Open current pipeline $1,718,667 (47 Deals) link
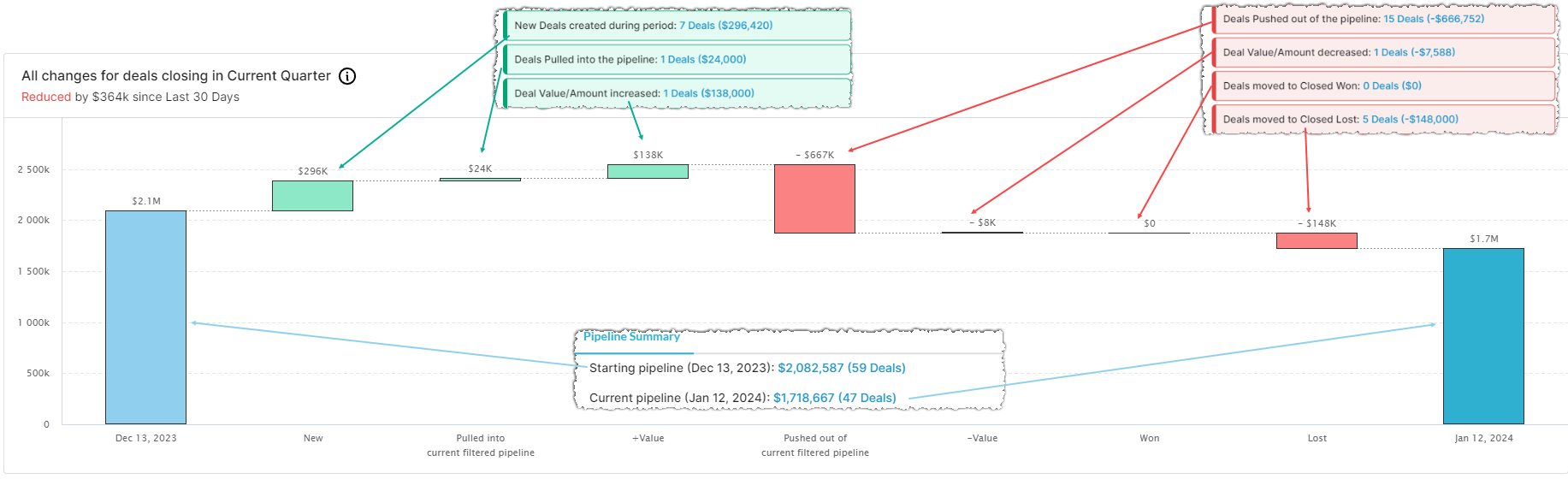 click(x=835, y=398)
